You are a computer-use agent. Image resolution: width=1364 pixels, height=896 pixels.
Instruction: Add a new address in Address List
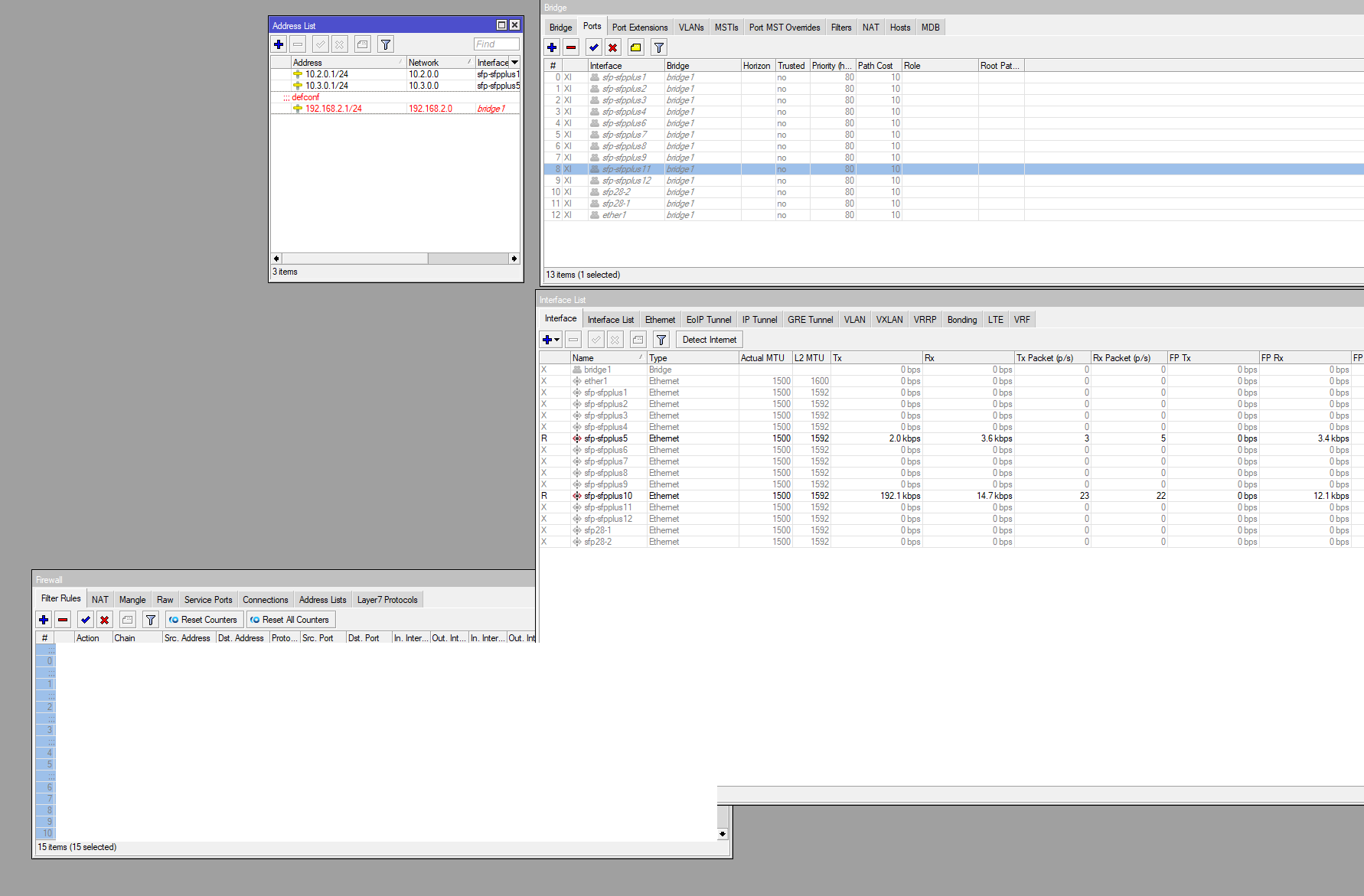279,44
